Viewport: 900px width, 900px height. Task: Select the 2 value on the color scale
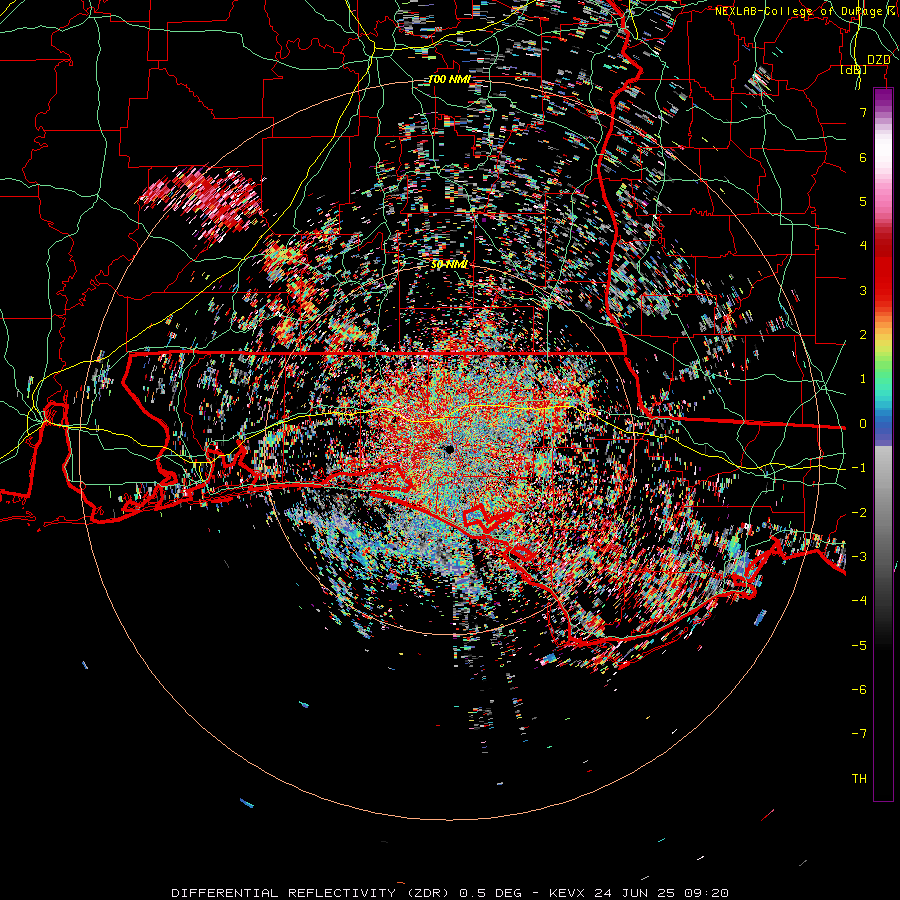pyautogui.click(x=863, y=335)
